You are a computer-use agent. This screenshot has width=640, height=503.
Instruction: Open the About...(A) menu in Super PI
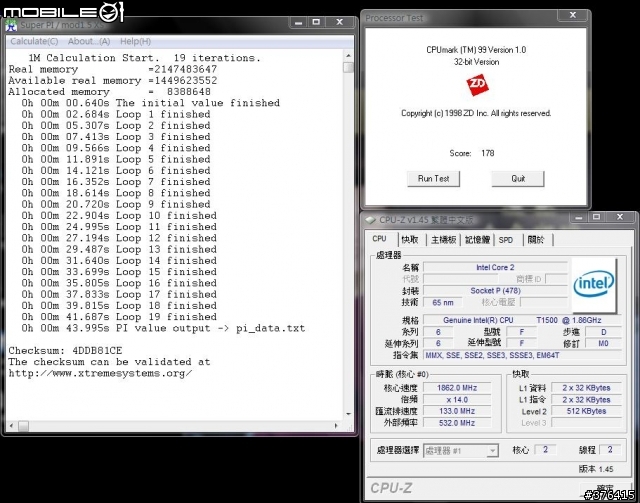coord(89,41)
